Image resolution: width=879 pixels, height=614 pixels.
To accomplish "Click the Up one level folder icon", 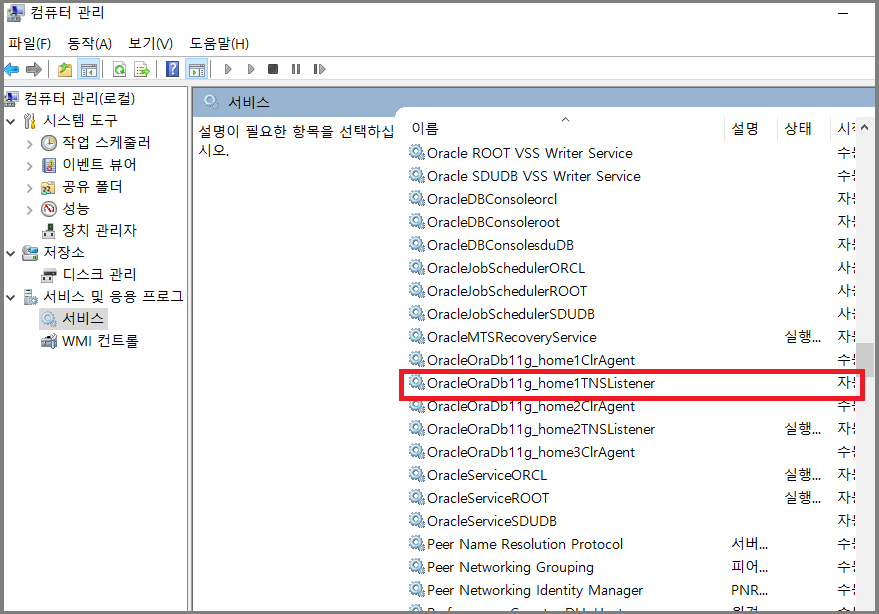I will pyautogui.click(x=65, y=70).
